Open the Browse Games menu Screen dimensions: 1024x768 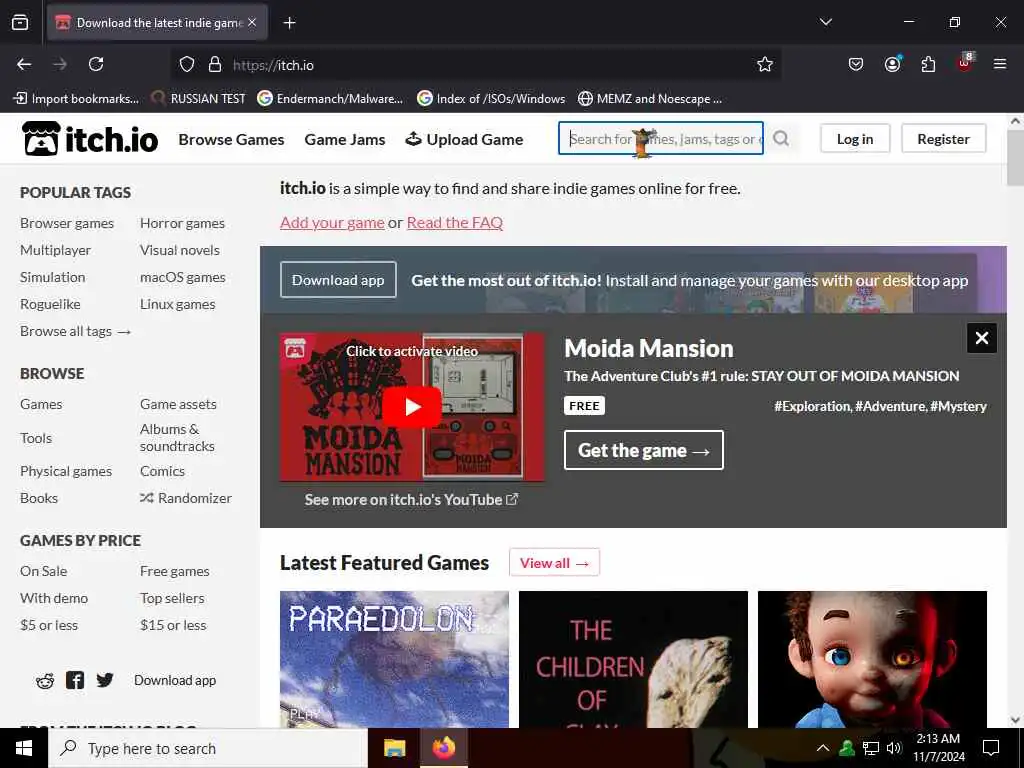[231, 139]
